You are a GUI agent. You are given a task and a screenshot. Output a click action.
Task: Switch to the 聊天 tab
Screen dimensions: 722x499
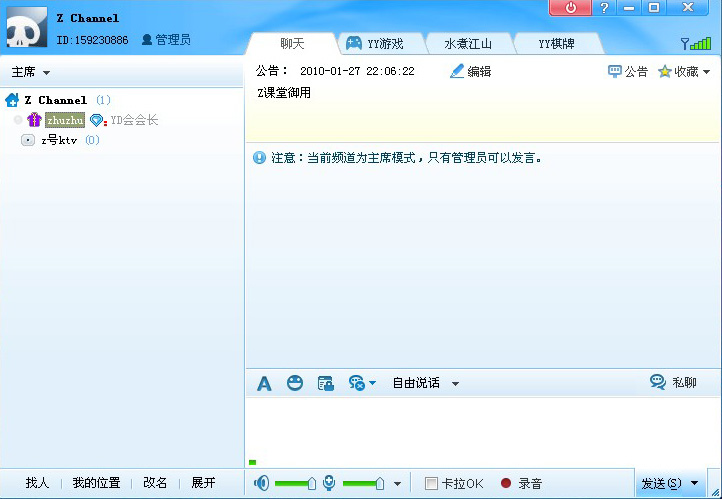(292, 44)
